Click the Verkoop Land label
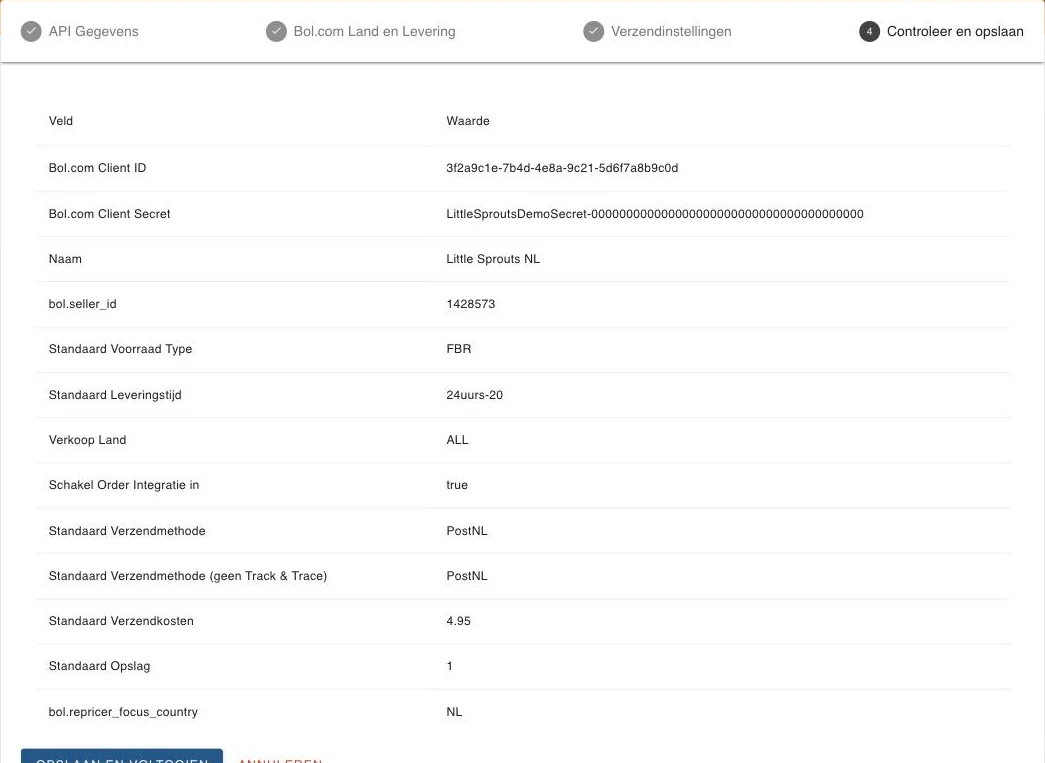 click(x=87, y=440)
